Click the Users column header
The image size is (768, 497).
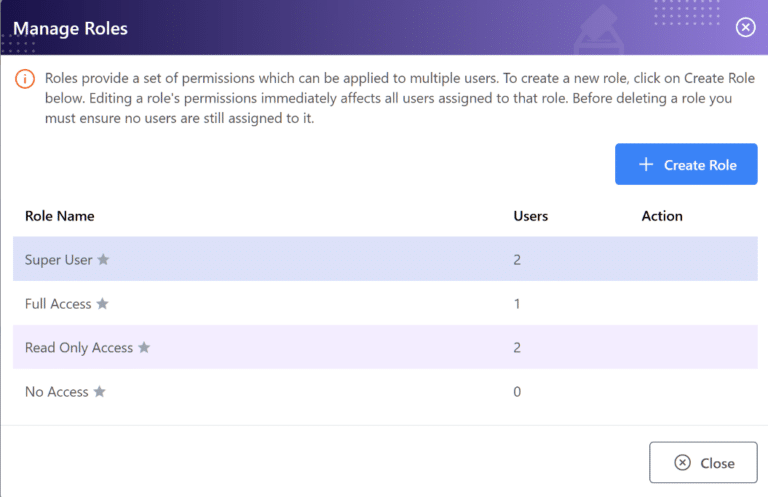point(530,216)
